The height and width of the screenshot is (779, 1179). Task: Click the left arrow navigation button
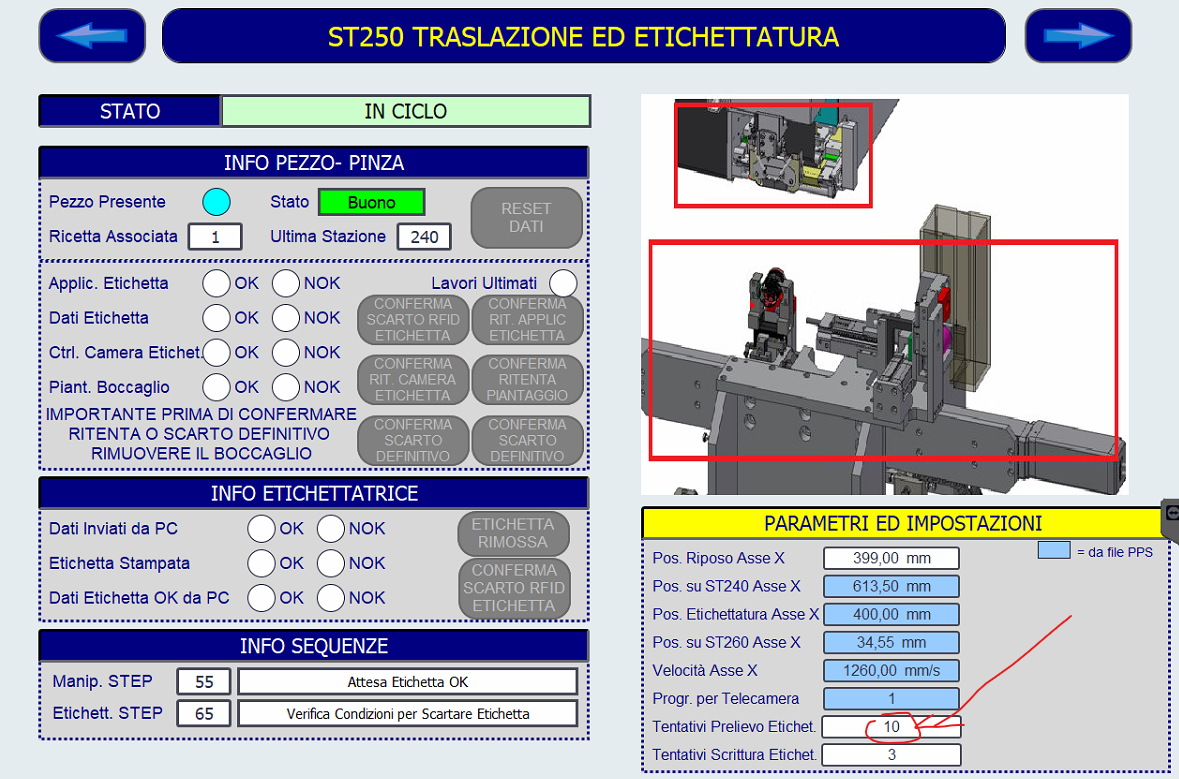coord(91,36)
